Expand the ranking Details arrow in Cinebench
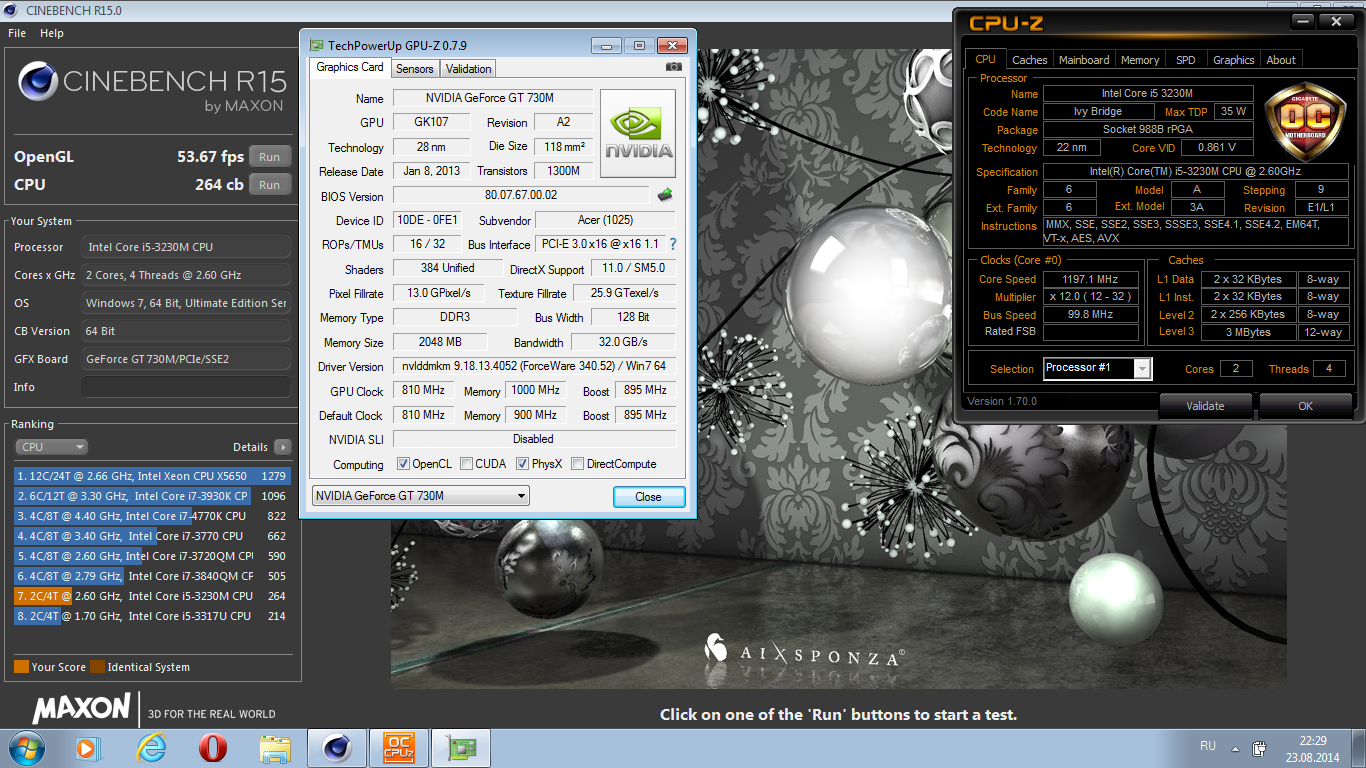The image size is (1366, 768). click(283, 447)
